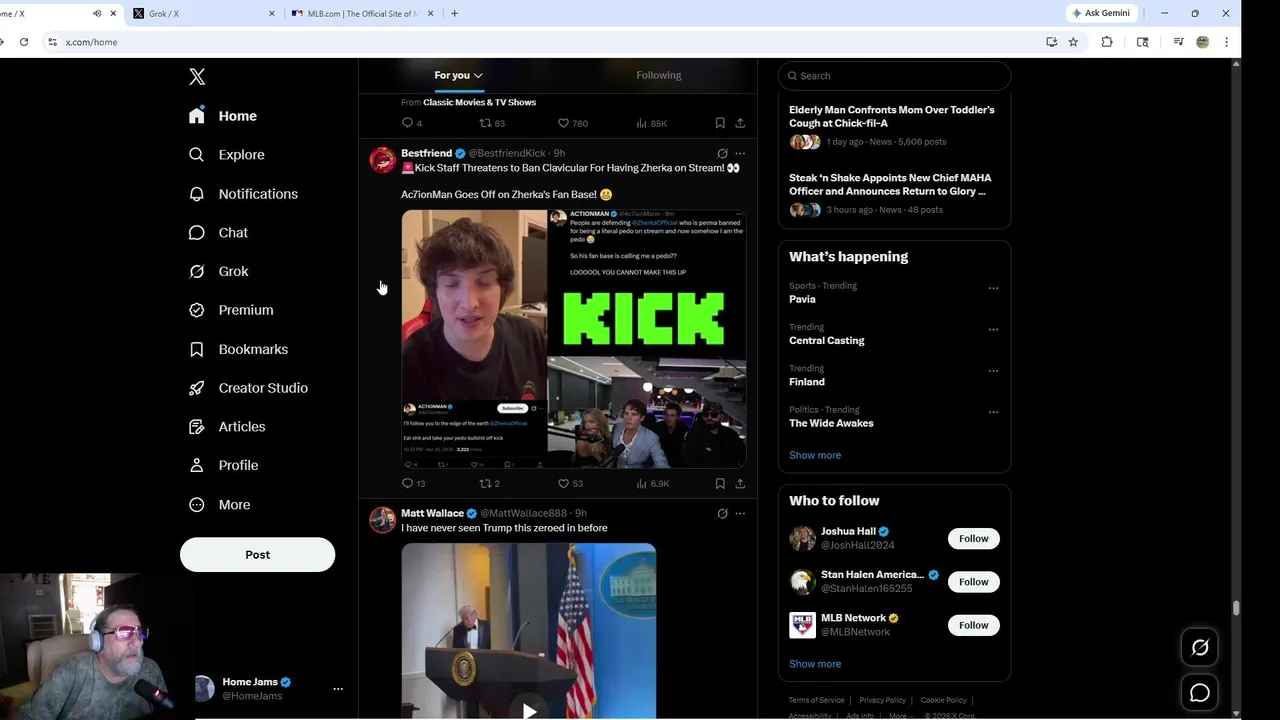Image resolution: width=1280 pixels, height=720 pixels.
Task: Switch to the Following tab
Action: click(x=658, y=75)
